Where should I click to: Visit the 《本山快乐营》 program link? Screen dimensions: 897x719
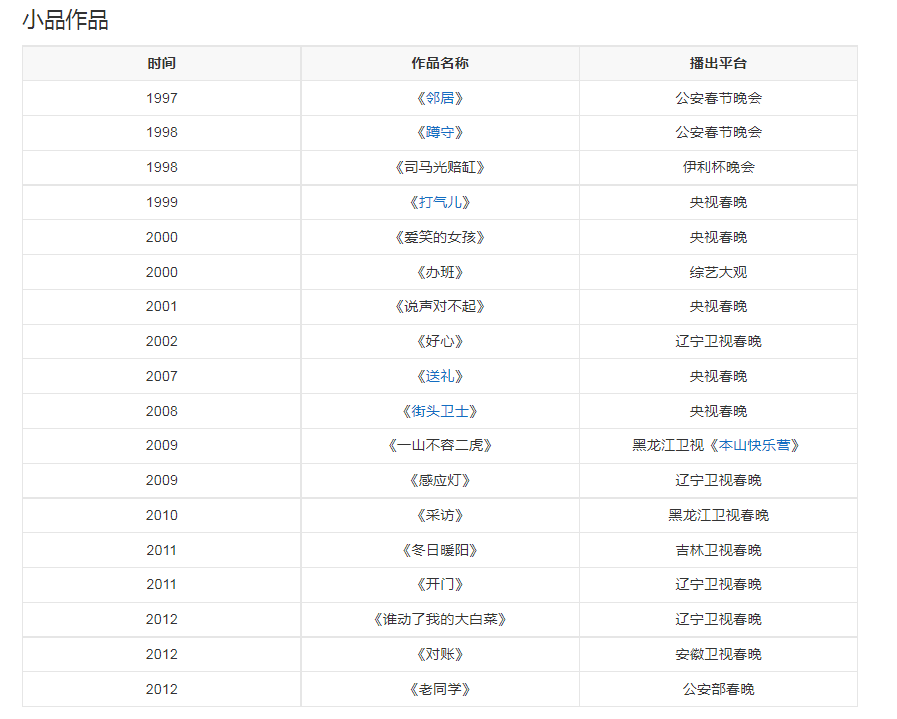759,445
